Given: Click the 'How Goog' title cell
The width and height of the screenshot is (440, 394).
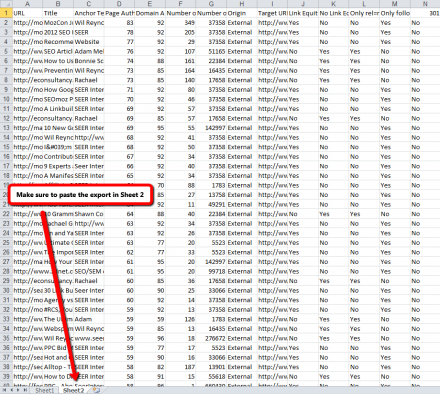Looking at the screenshot, I should point(58,90).
